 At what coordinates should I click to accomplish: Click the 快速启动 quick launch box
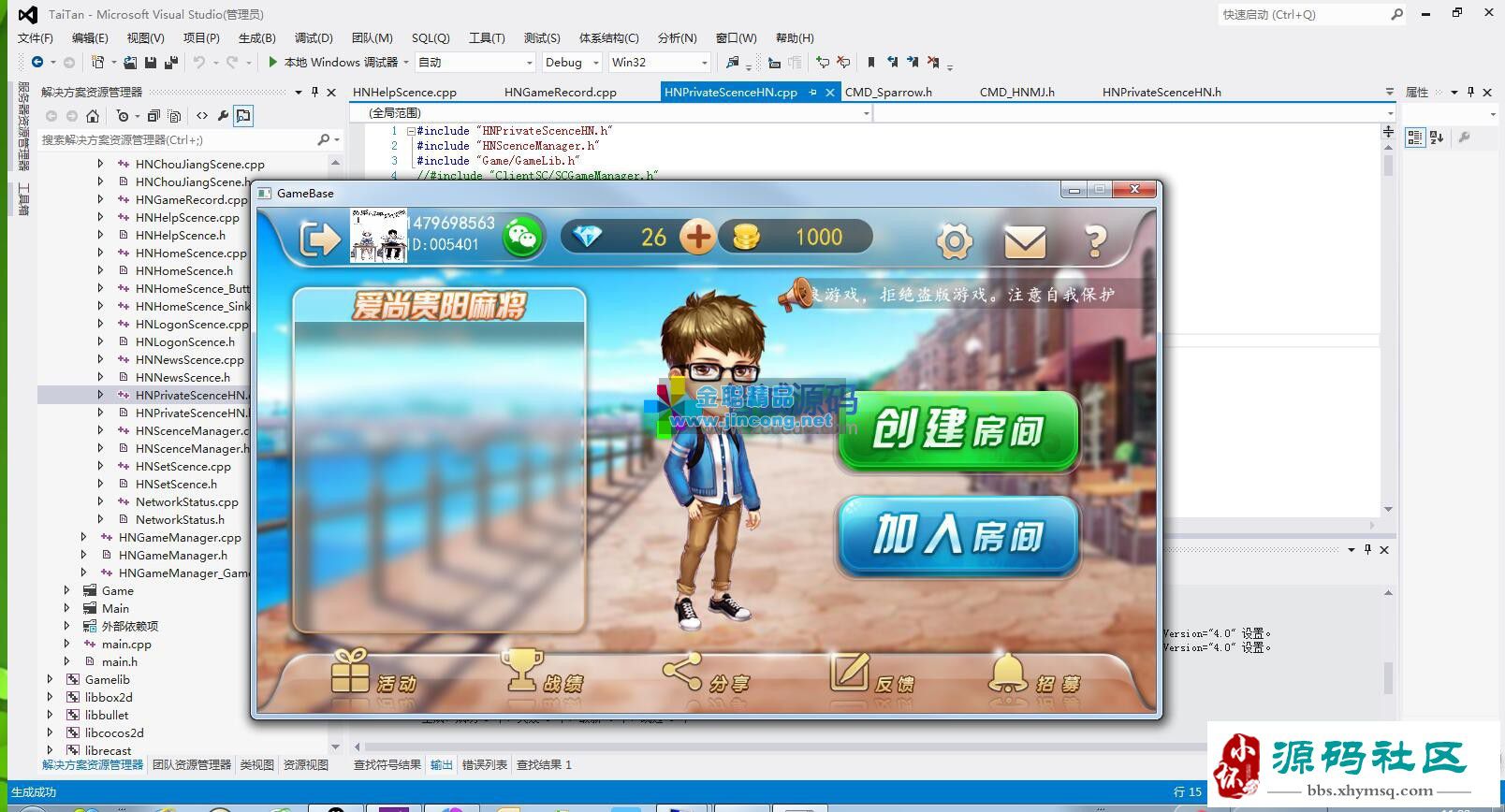click(1310, 15)
